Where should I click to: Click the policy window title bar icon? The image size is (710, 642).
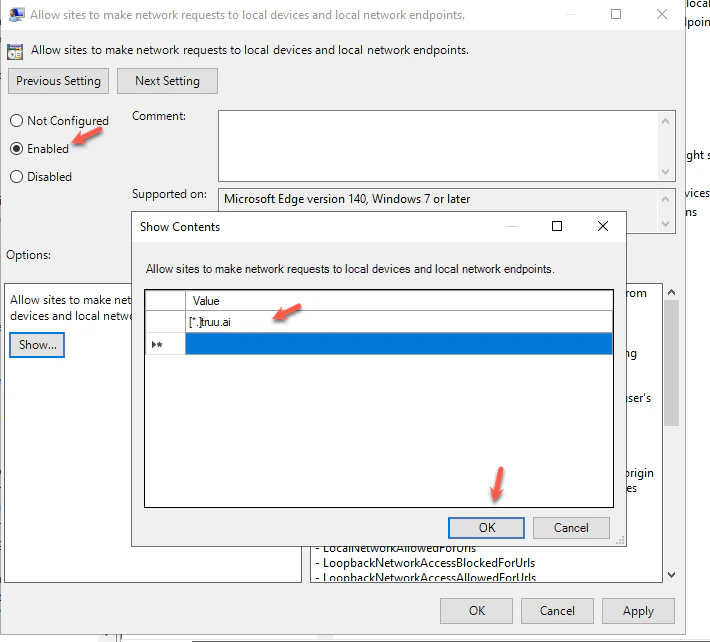pos(17,15)
